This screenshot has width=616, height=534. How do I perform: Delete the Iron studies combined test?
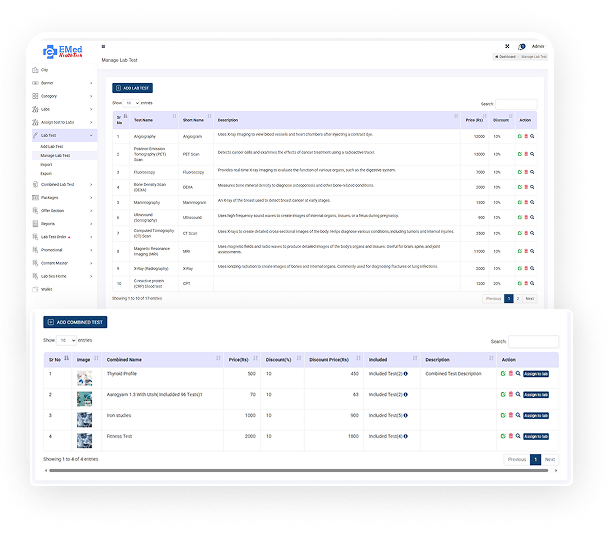pyautogui.click(x=510, y=414)
